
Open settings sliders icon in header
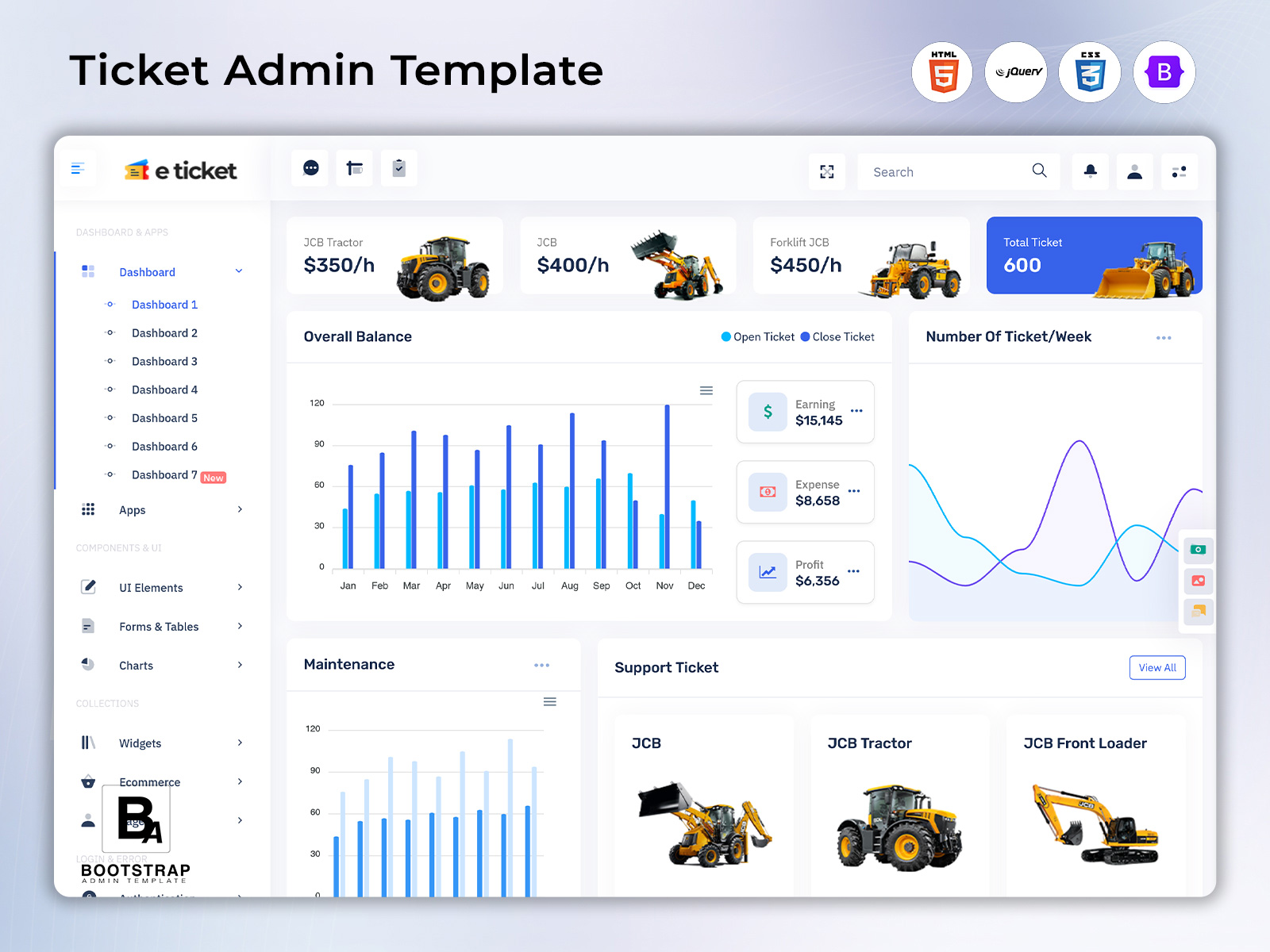[1180, 171]
